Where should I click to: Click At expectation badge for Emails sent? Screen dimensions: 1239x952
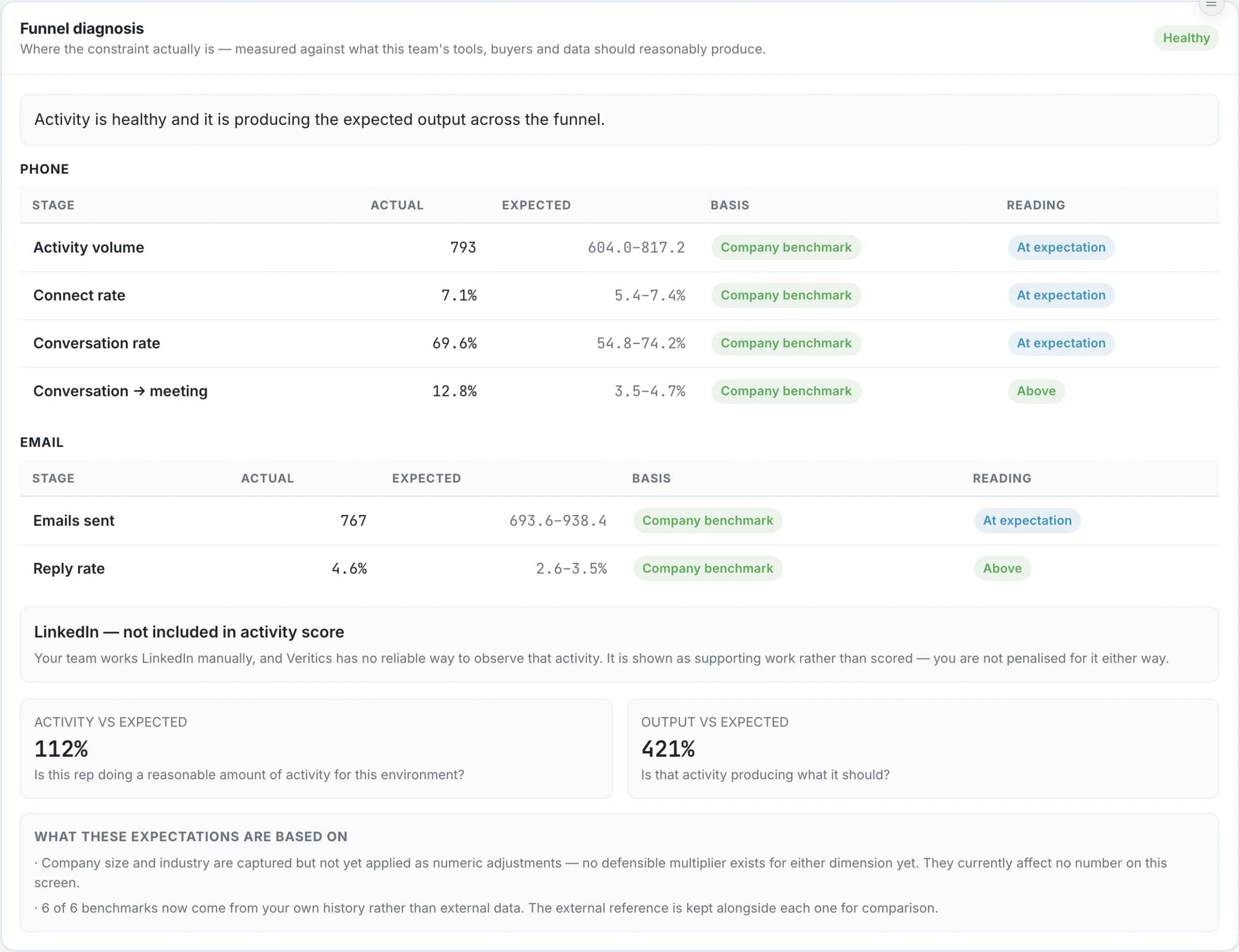pyautogui.click(x=1027, y=520)
